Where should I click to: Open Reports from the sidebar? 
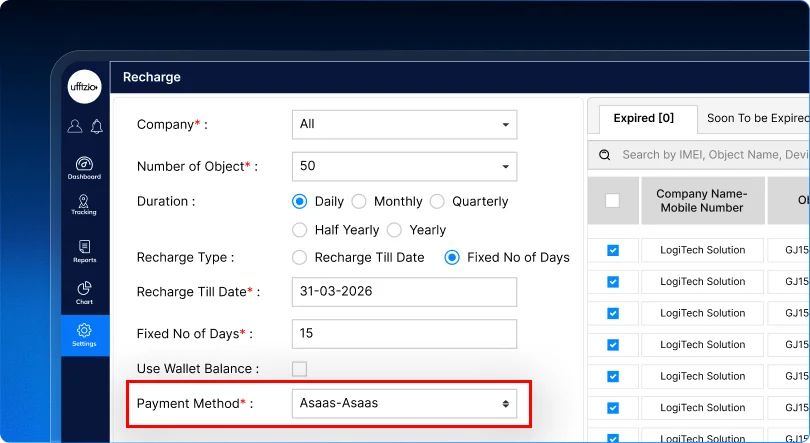click(x=84, y=251)
